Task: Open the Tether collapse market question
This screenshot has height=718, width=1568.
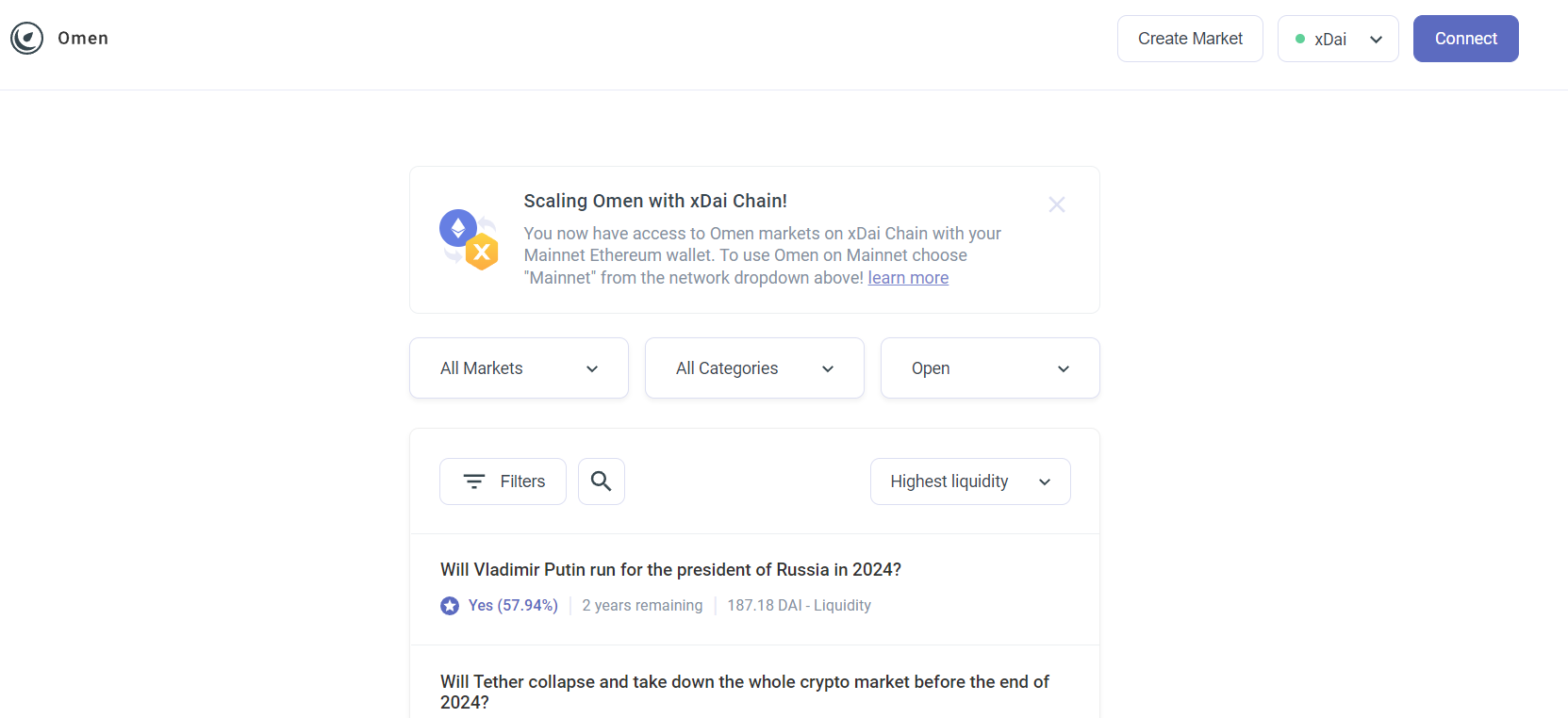Action: pyautogui.click(x=744, y=692)
